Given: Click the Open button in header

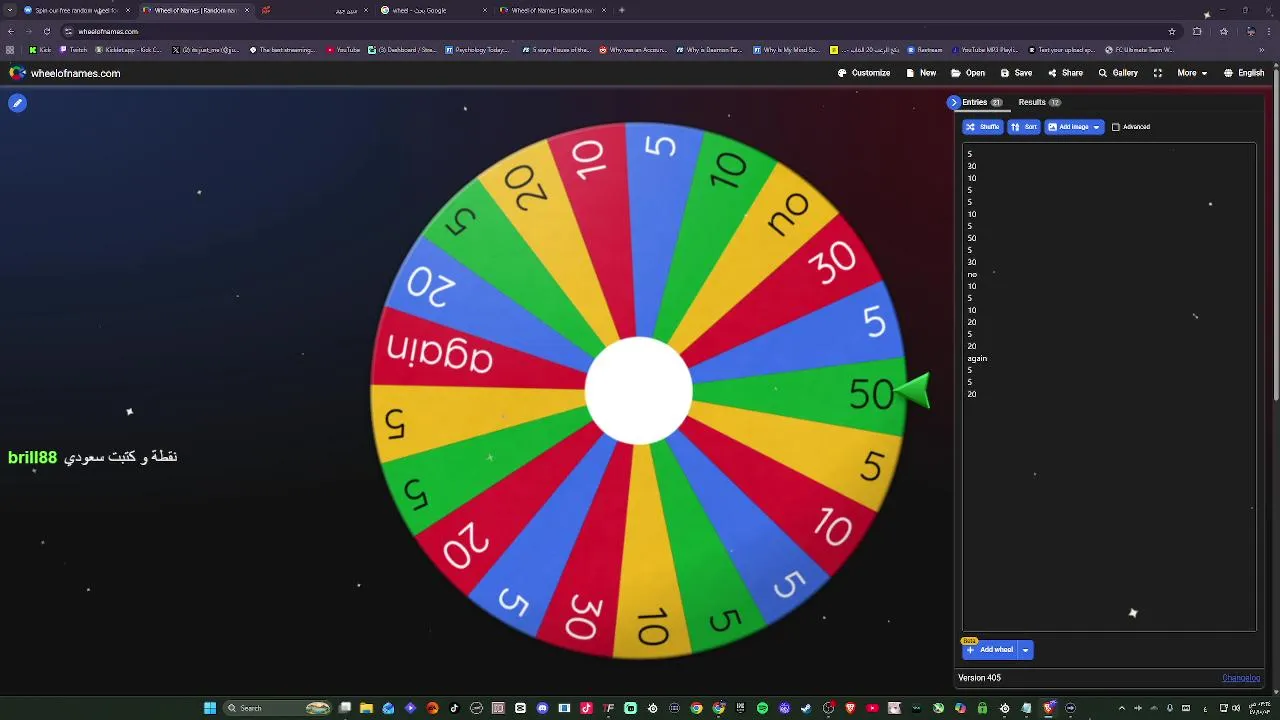Looking at the screenshot, I should (968, 73).
